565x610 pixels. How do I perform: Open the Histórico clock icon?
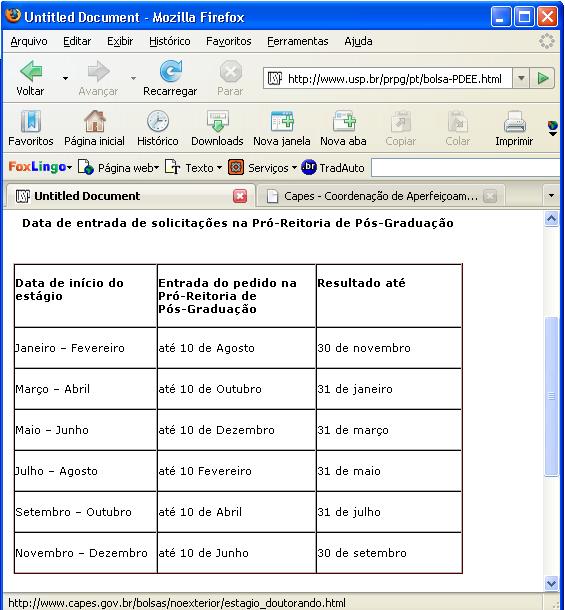point(158,121)
